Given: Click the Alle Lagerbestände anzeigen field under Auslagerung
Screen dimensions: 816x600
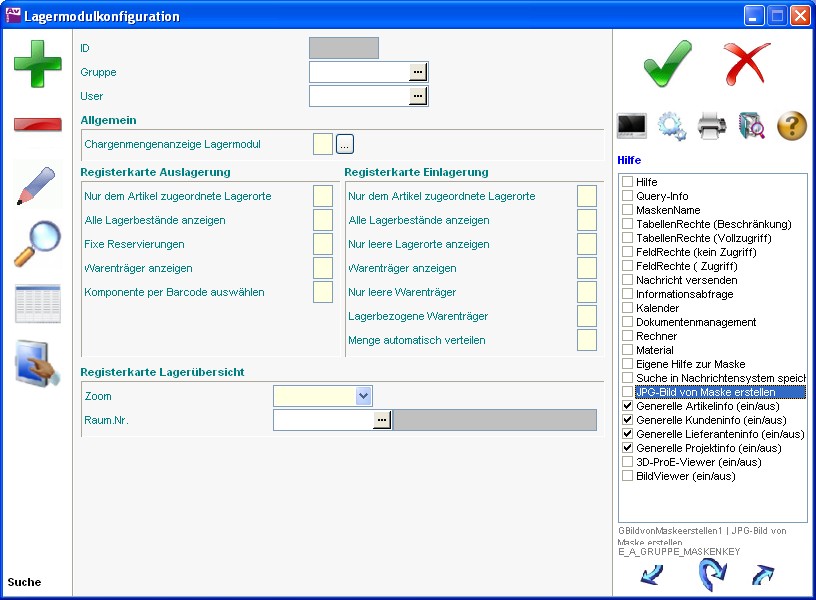Looking at the screenshot, I should click(322, 220).
